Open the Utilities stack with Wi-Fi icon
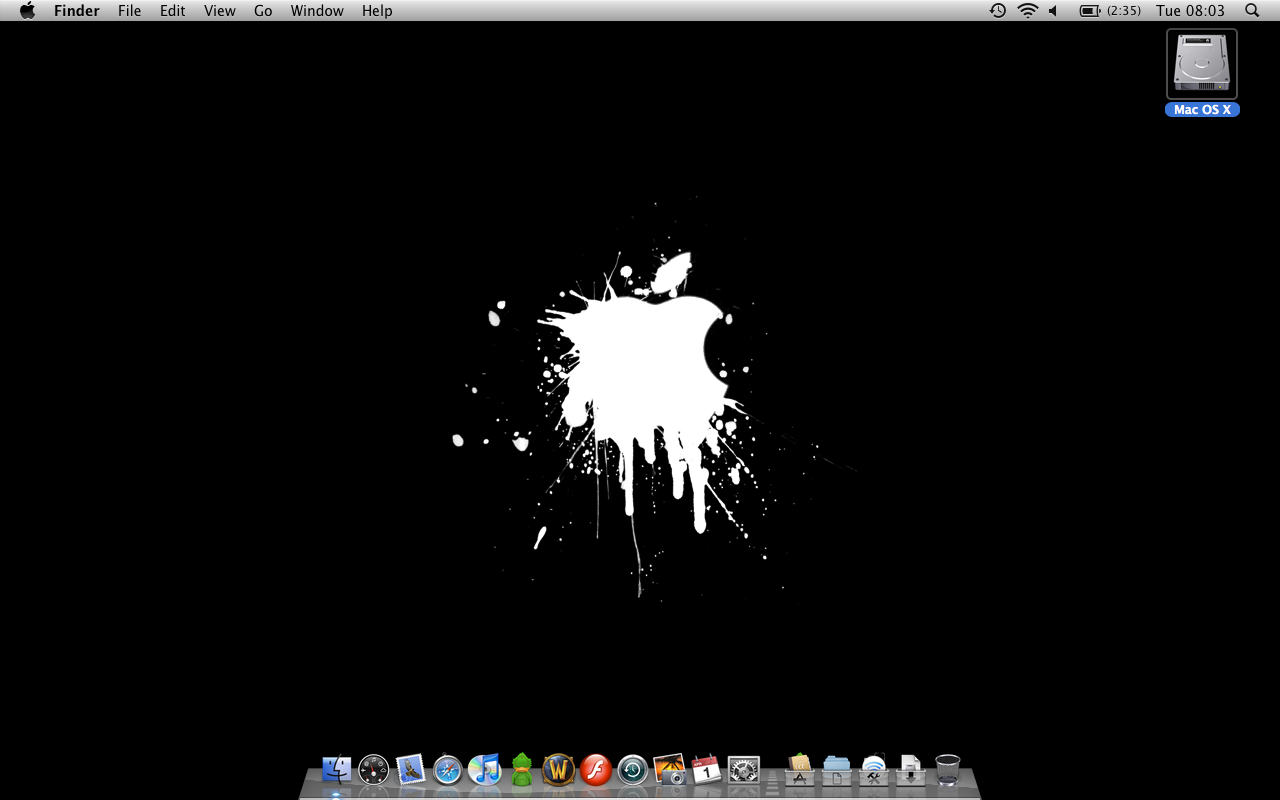 (873, 770)
